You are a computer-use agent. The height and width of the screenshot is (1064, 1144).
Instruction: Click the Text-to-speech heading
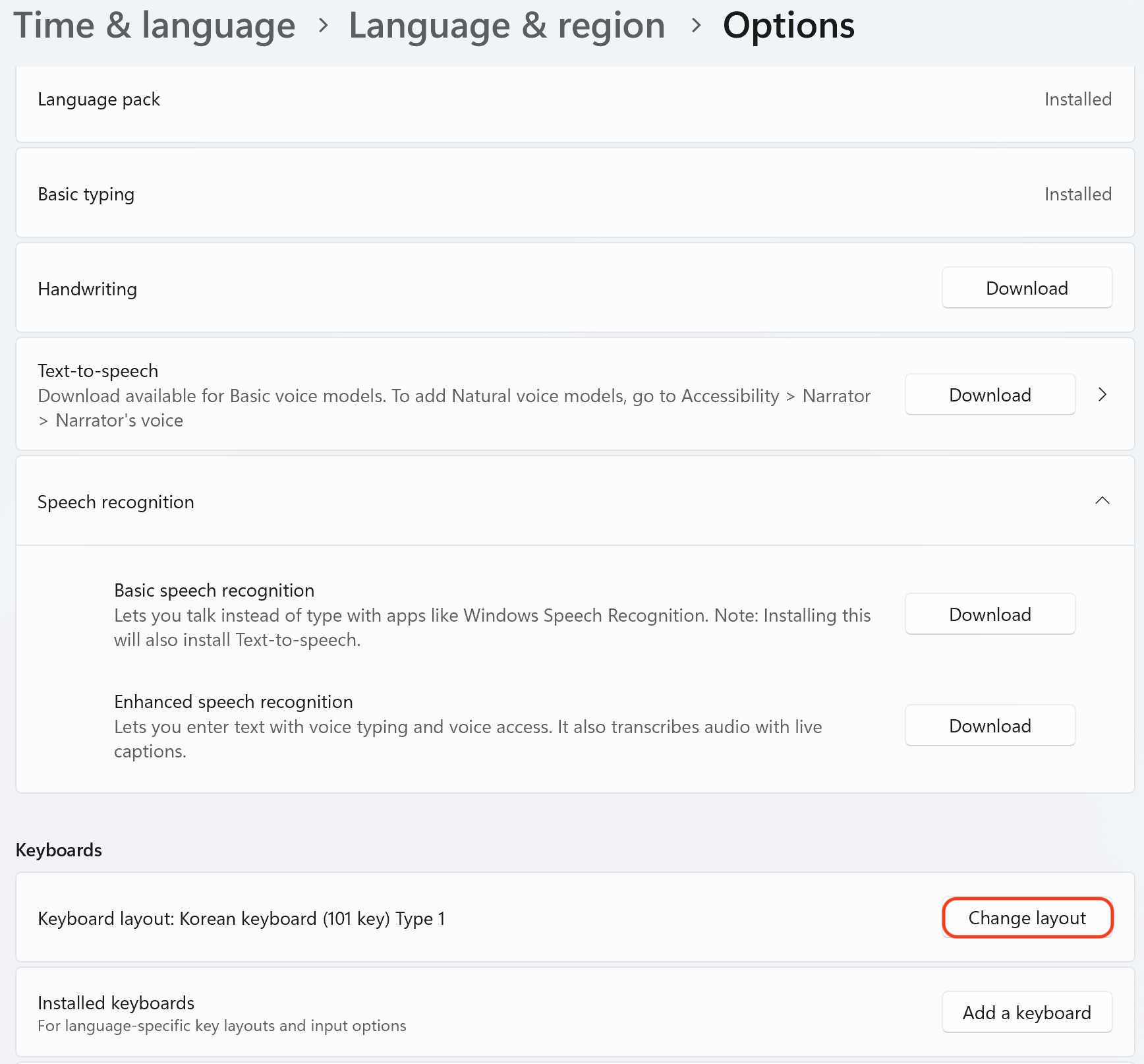click(98, 370)
